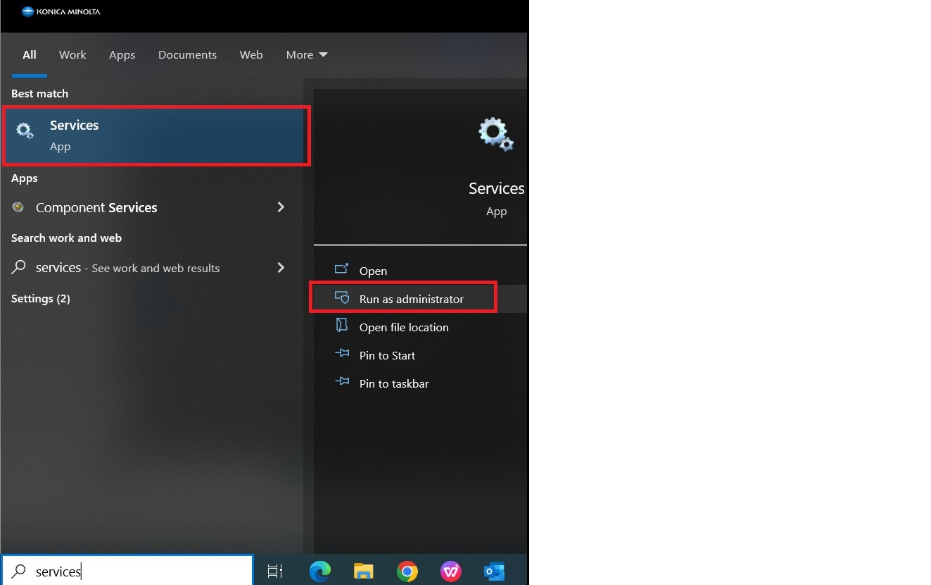Switch to the Documents tab
931x585 pixels.
(x=187, y=55)
